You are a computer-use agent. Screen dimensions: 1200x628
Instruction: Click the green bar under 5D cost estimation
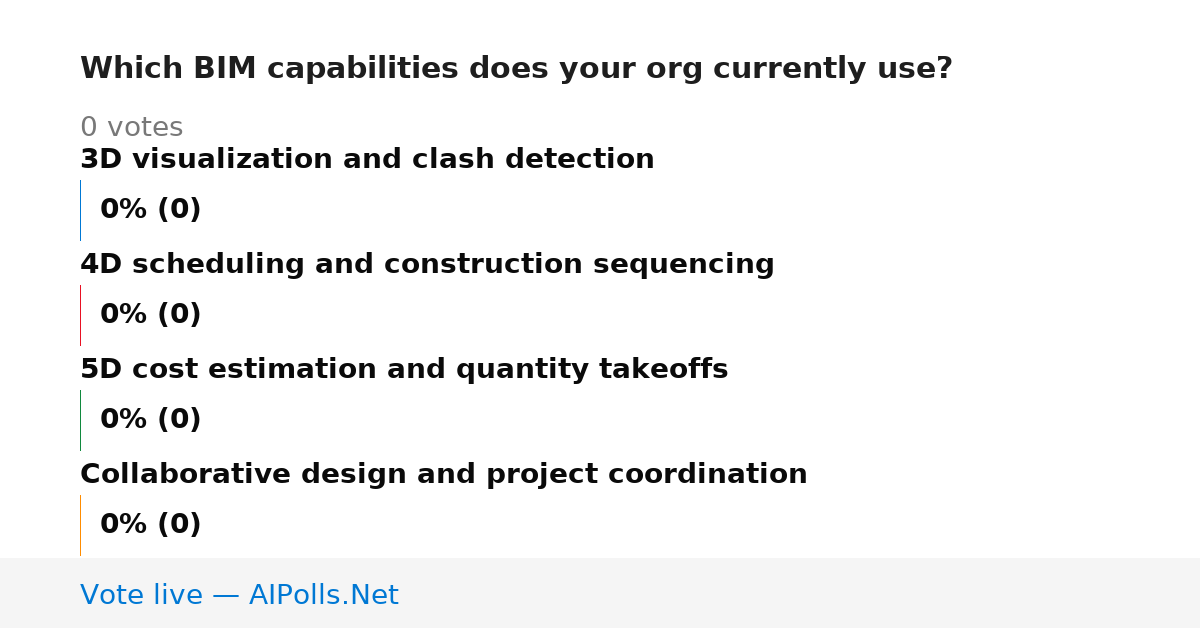pyautogui.click(x=80, y=420)
